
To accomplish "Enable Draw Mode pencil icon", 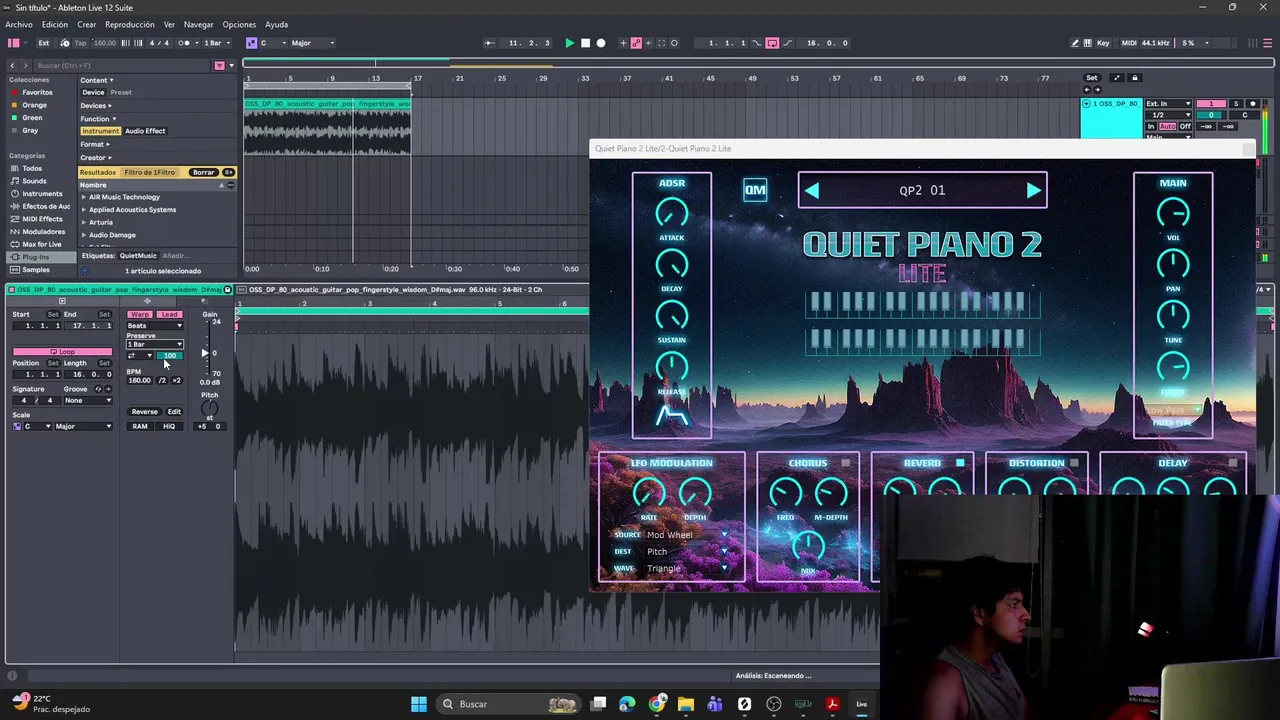I will [1075, 43].
